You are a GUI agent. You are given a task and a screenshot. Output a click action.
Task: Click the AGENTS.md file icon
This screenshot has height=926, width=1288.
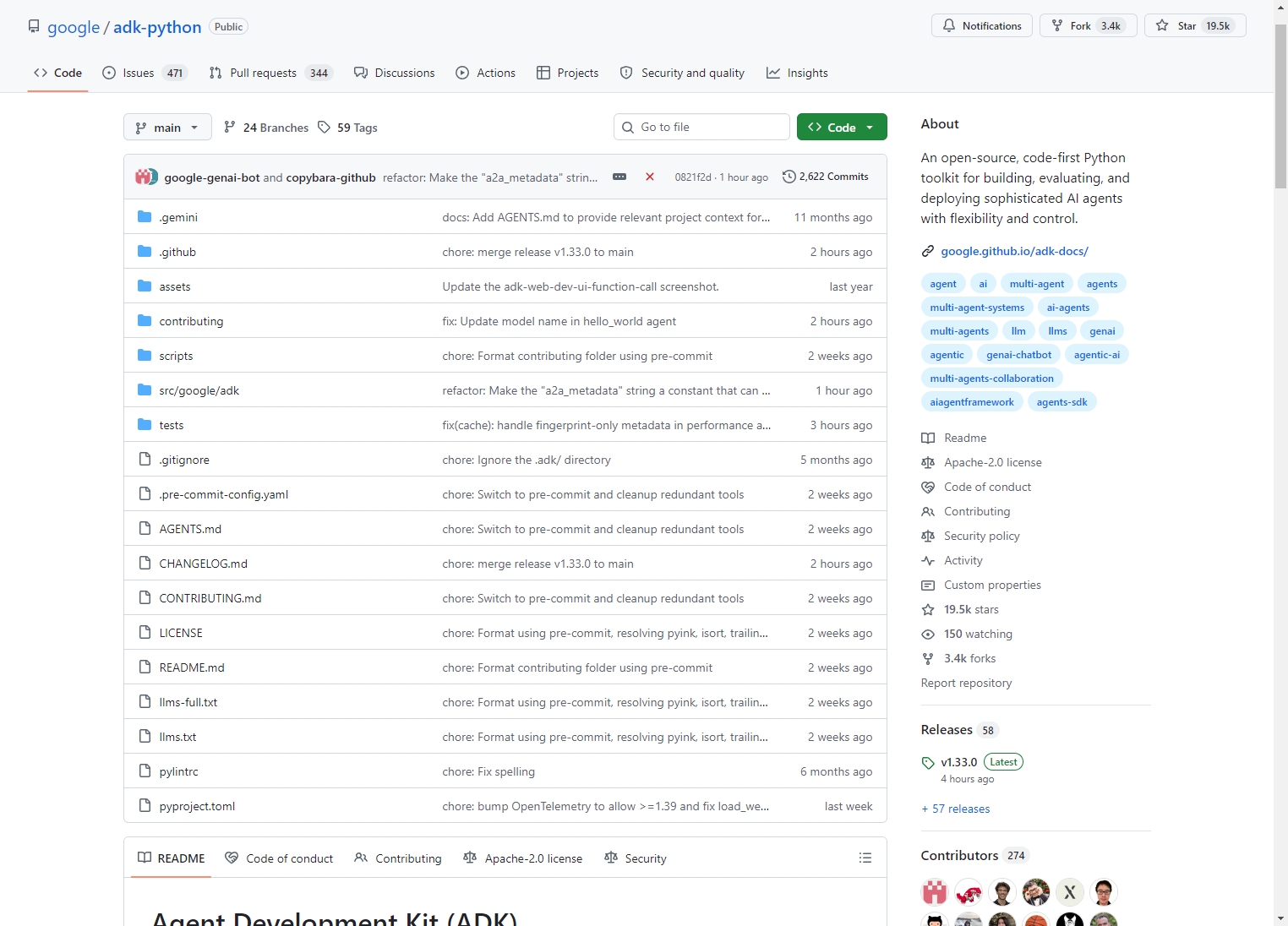coord(145,529)
